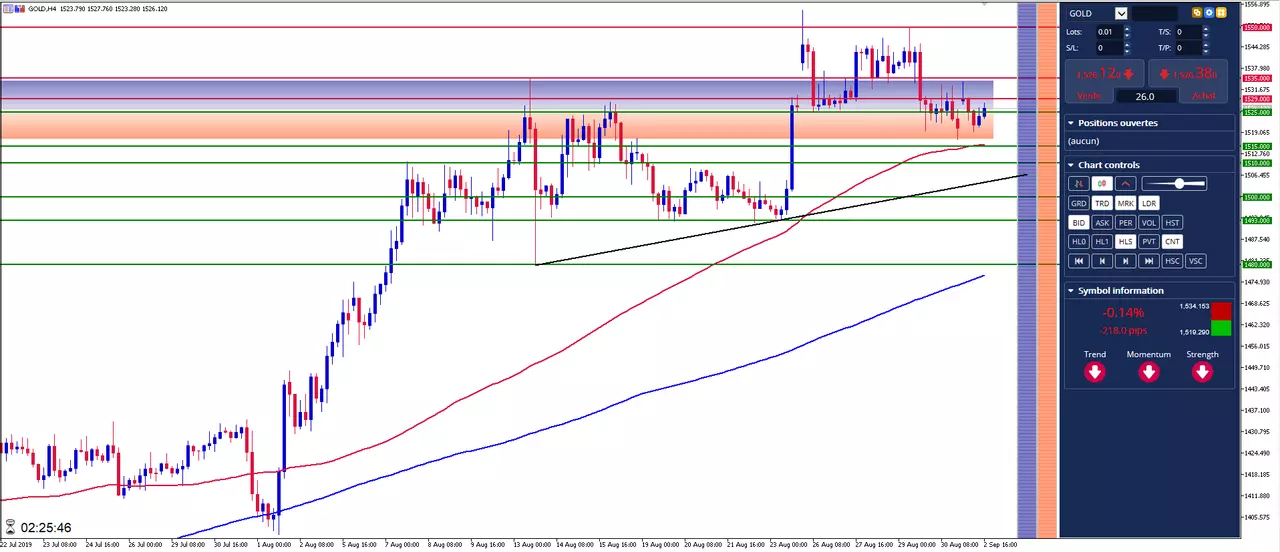
Task: Adjust T/P value with stepper arrows
Action: [1205, 48]
